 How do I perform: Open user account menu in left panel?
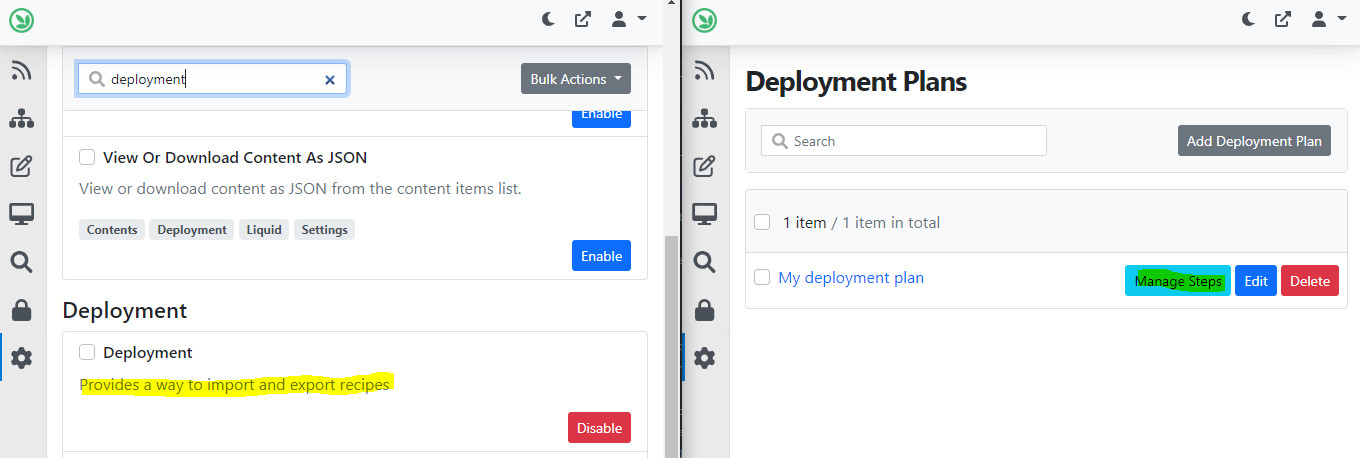[628, 19]
